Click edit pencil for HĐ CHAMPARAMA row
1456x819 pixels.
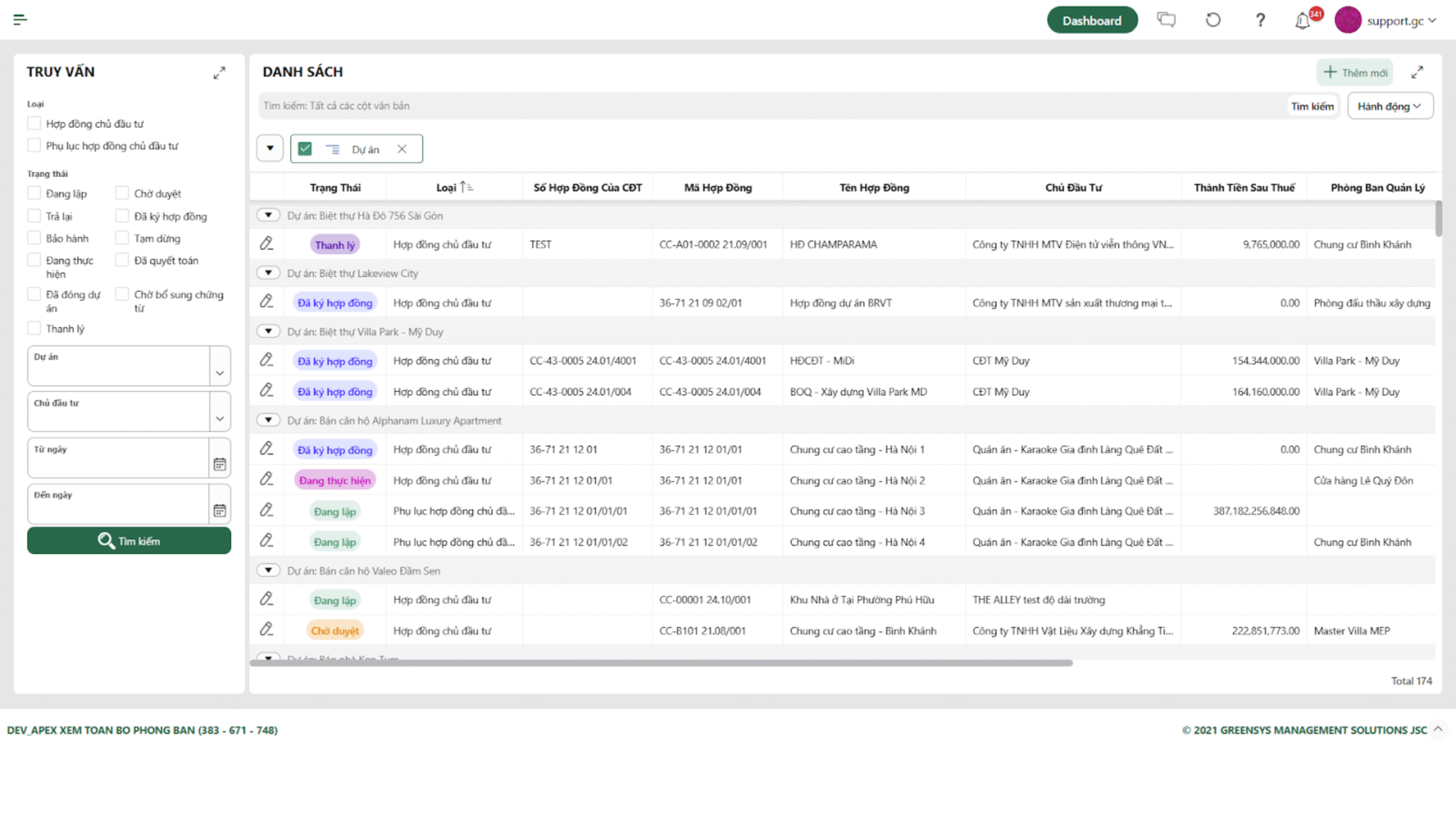[266, 244]
